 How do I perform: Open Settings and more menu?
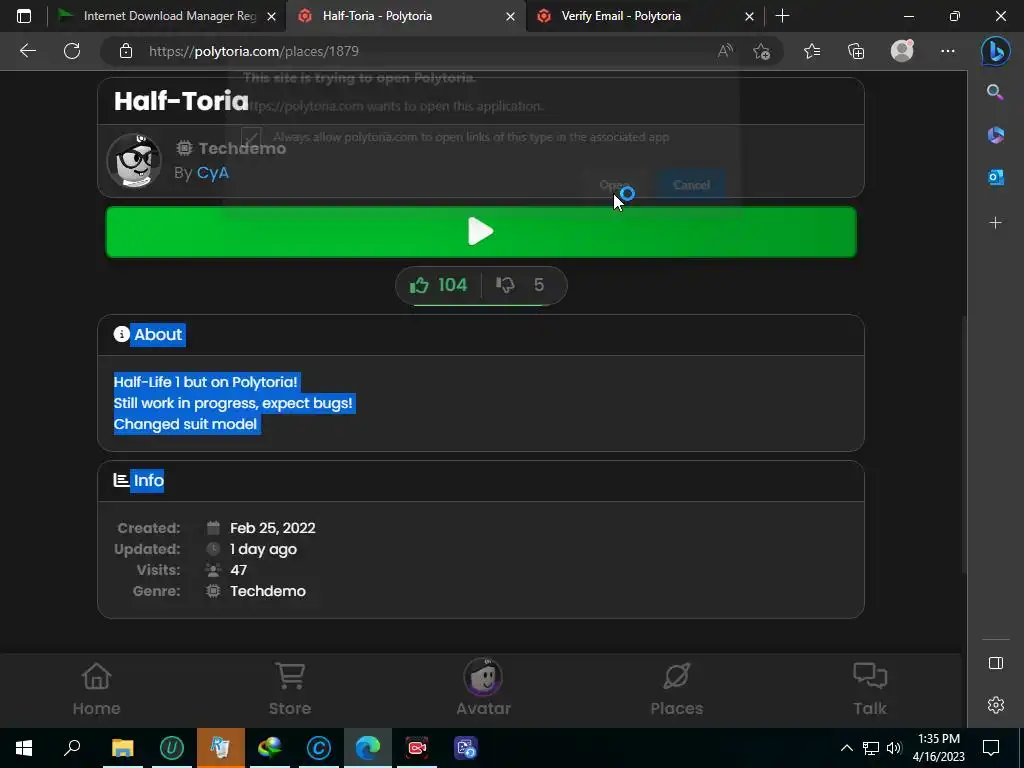click(948, 51)
